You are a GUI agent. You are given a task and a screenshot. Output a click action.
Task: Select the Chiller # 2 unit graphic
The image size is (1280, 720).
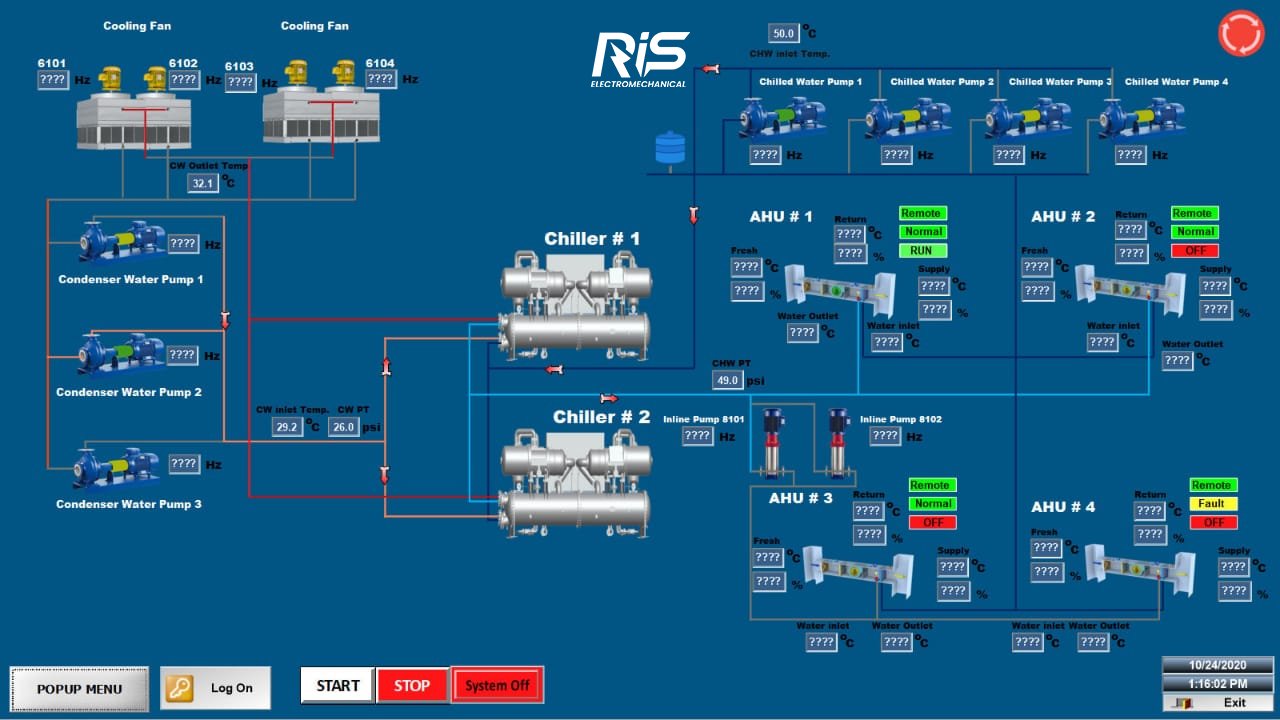[x=575, y=485]
